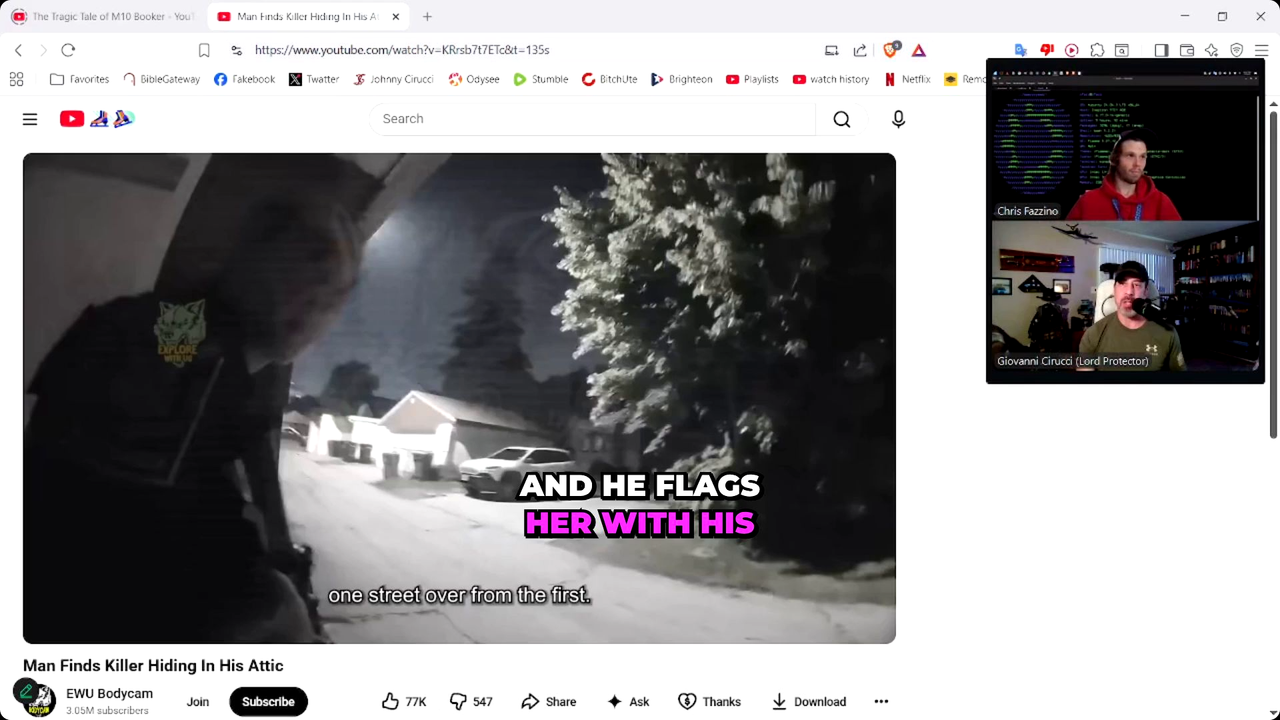The width and height of the screenshot is (1280, 720).
Task: Click the Join membership button
Action: 198,701
